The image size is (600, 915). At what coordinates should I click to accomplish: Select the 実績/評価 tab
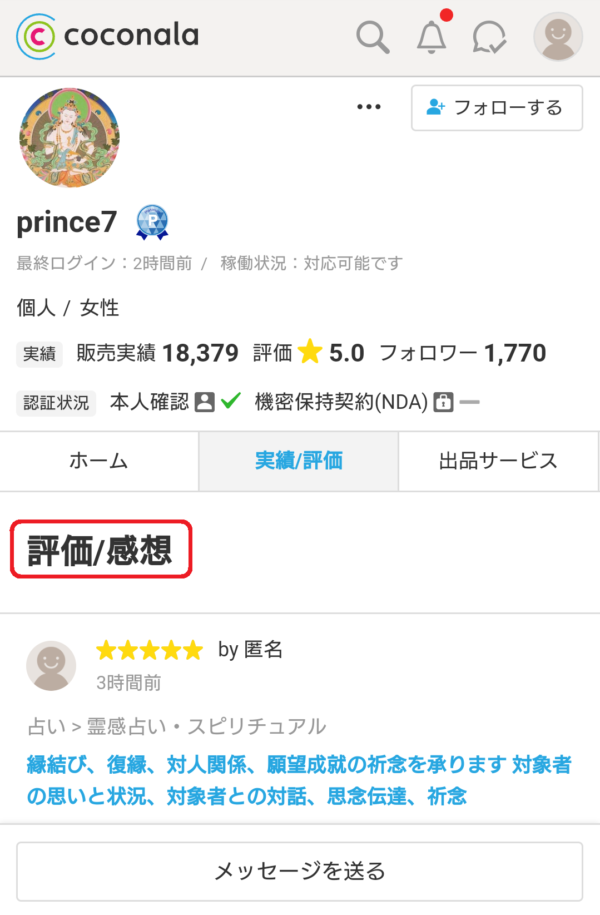tap(299, 461)
